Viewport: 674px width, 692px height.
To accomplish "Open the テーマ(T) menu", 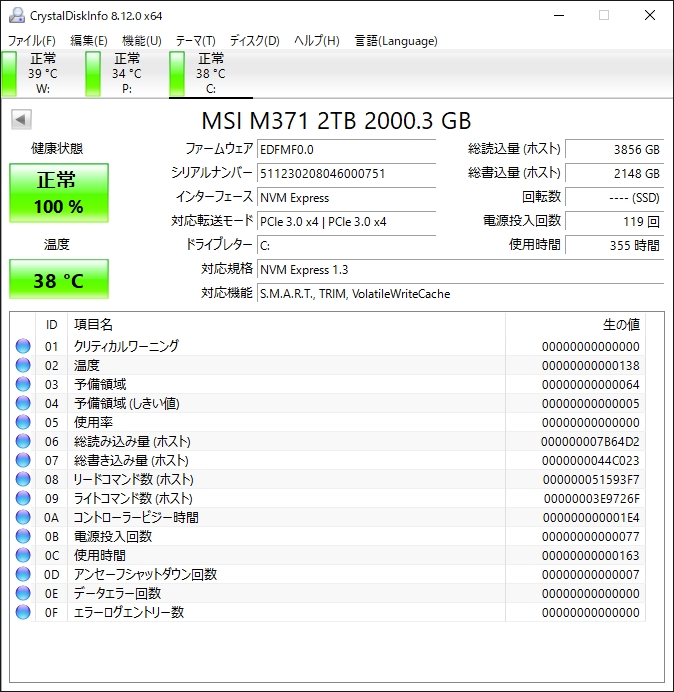I will tap(196, 41).
